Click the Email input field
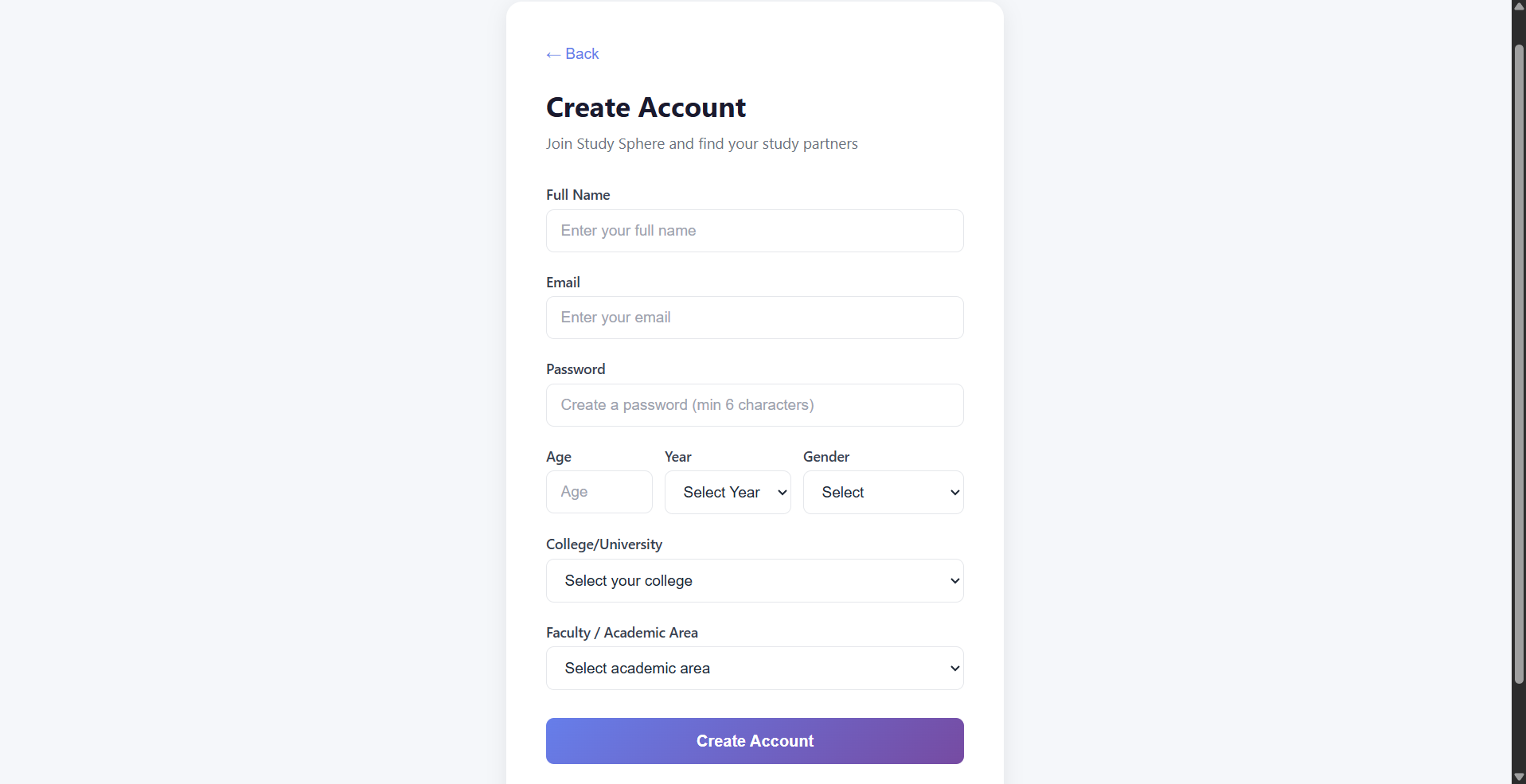 click(x=755, y=318)
